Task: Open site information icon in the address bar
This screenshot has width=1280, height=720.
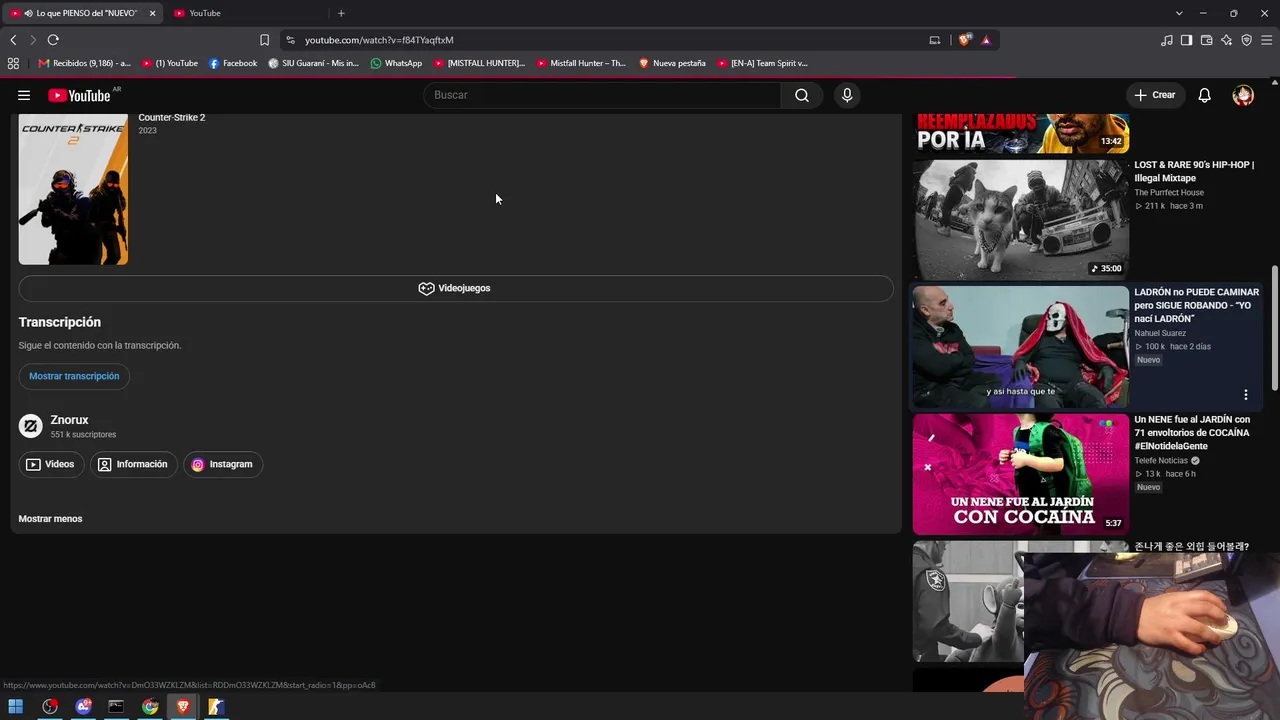Action: tap(290, 40)
